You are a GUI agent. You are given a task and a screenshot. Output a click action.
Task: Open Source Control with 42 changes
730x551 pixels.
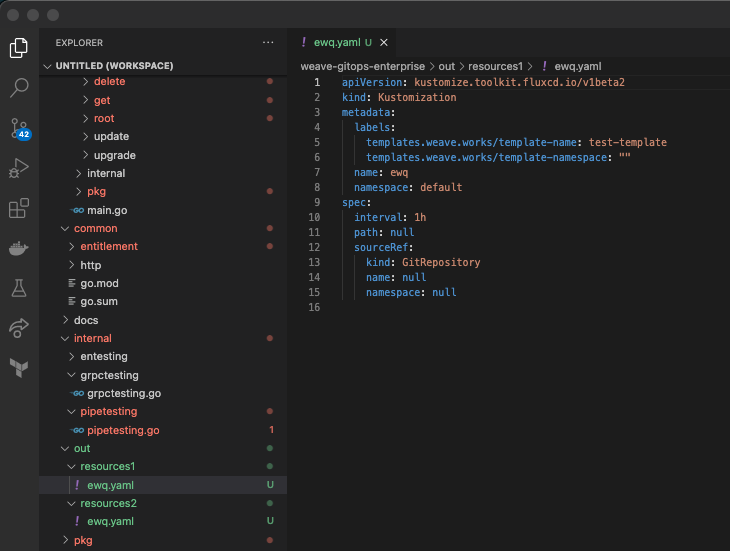click(x=20, y=128)
